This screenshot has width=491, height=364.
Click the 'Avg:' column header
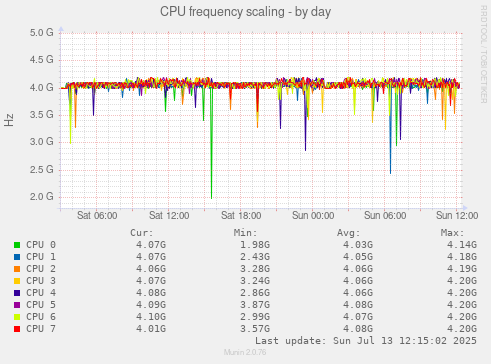pyautogui.click(x=349, y=233)
